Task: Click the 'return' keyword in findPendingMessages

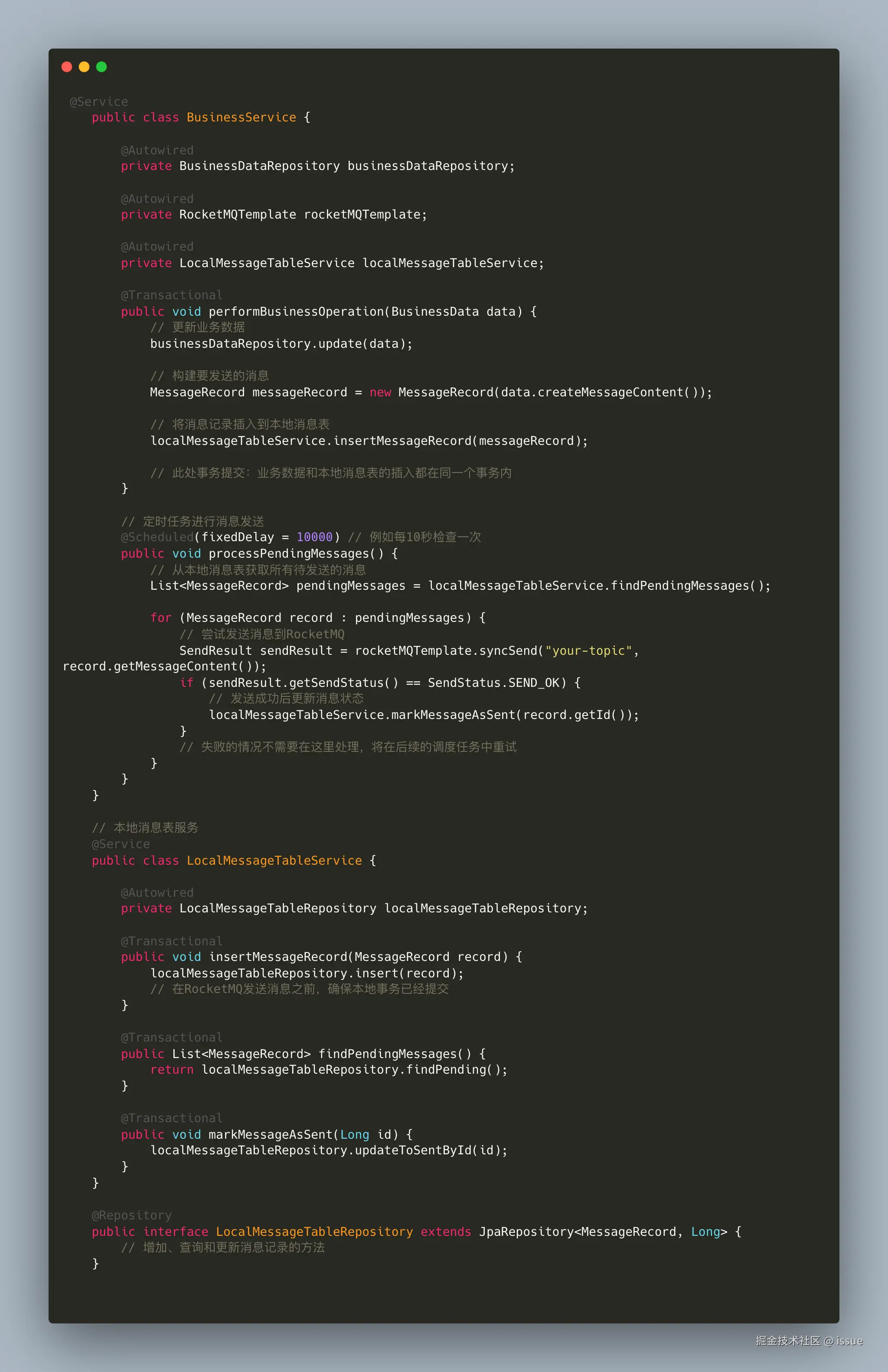Action: (x=172, y=1070)
